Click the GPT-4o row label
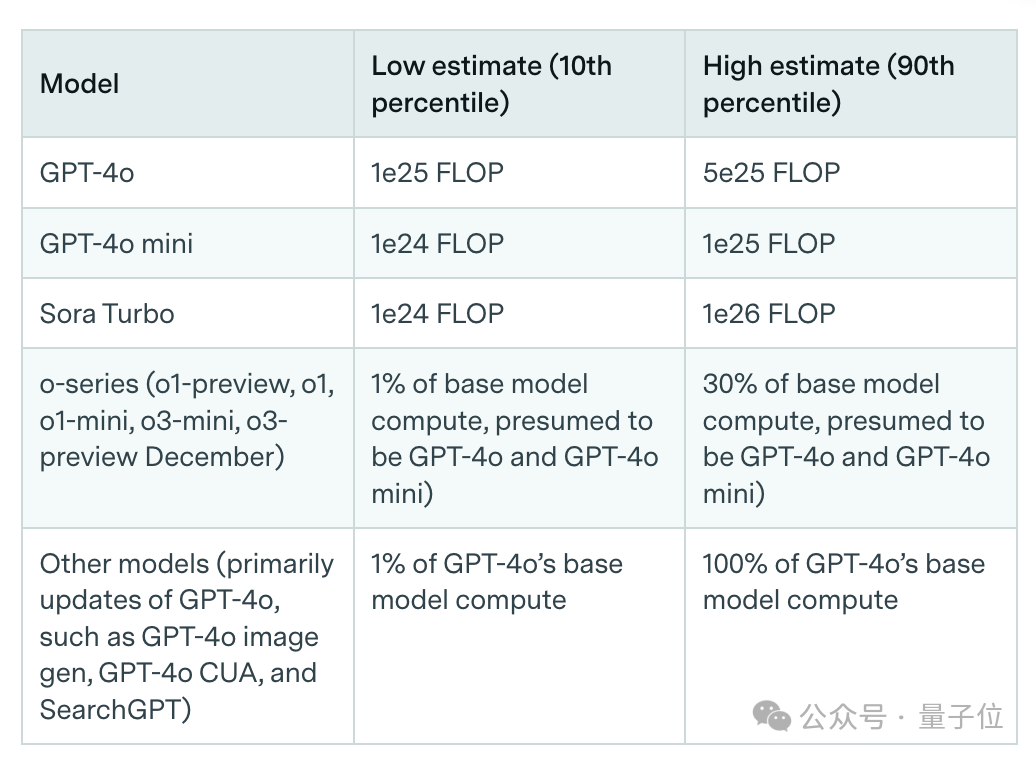 pos(87,173)
